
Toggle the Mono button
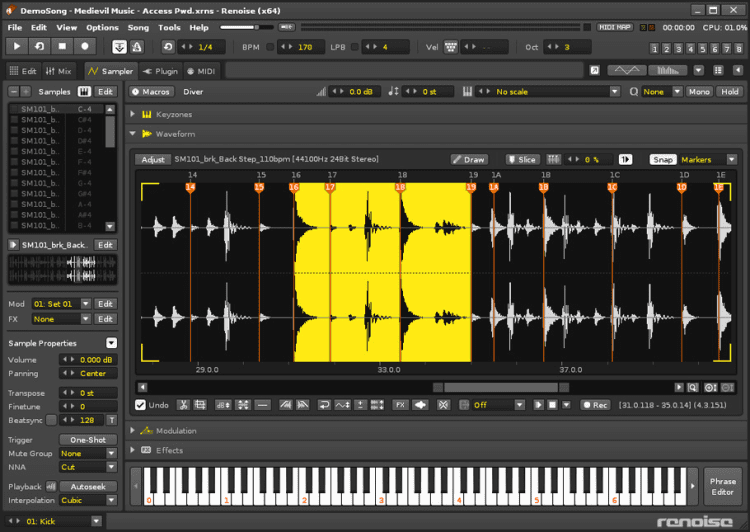699,91
